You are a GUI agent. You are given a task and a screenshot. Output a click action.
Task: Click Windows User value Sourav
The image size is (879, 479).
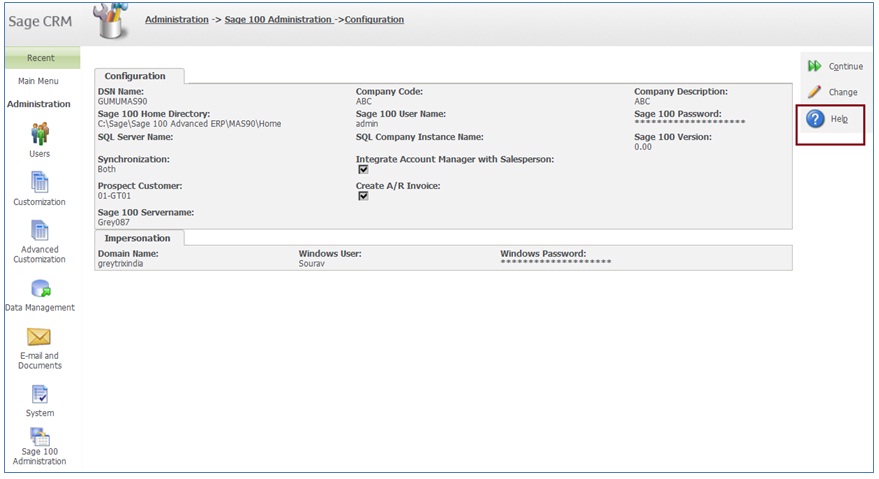point(312,264)
